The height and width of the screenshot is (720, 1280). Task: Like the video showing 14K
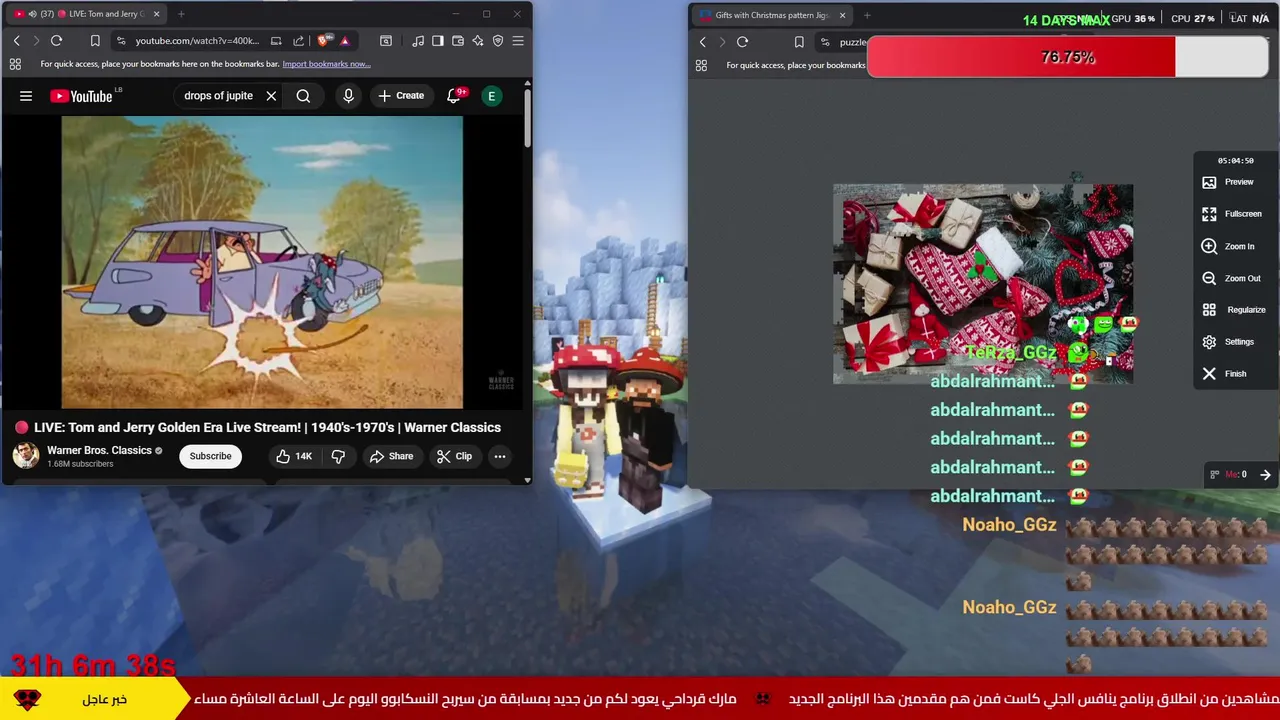tap(294, 456)
